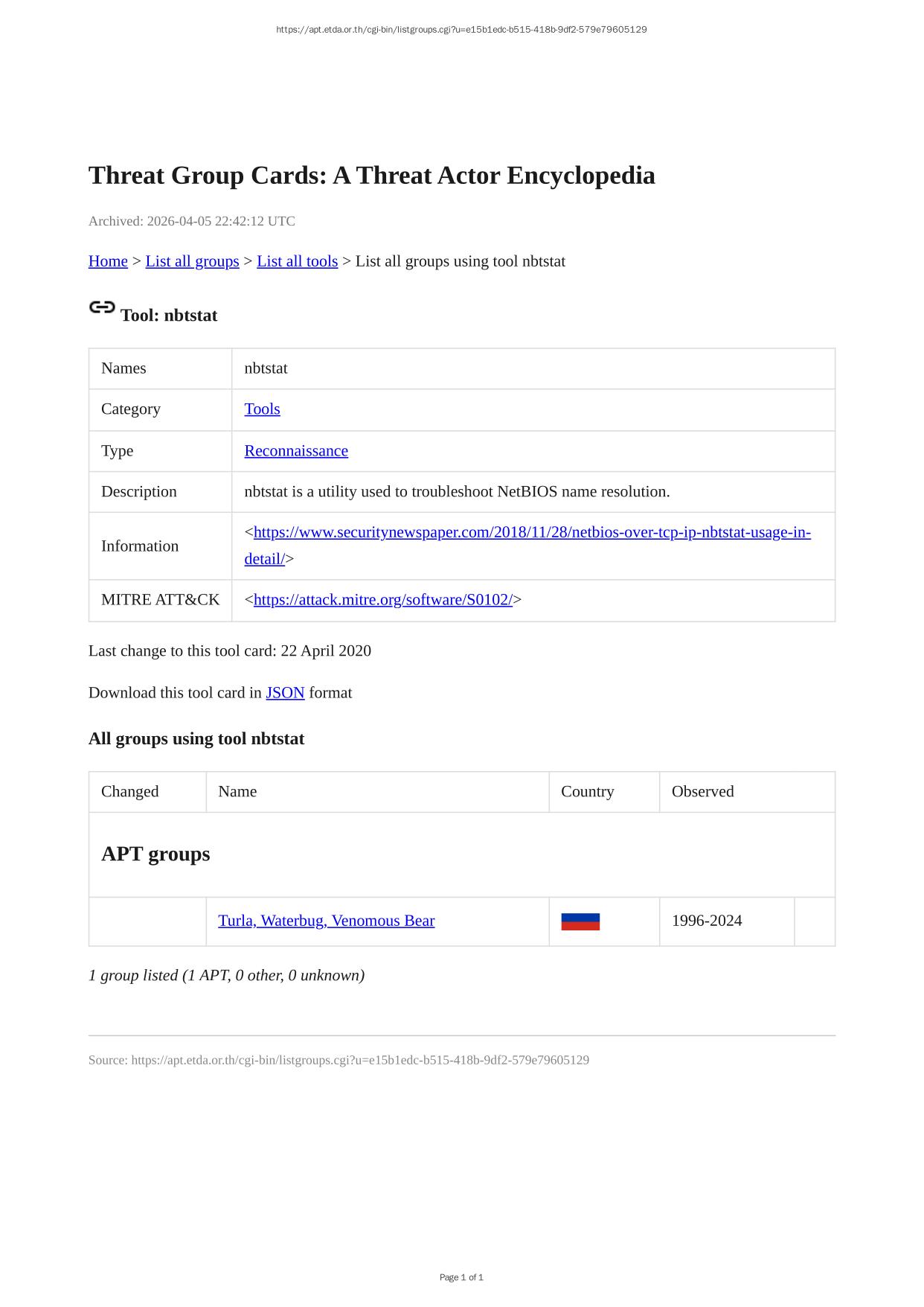Select the Country column header

click(x=587, y=792)
